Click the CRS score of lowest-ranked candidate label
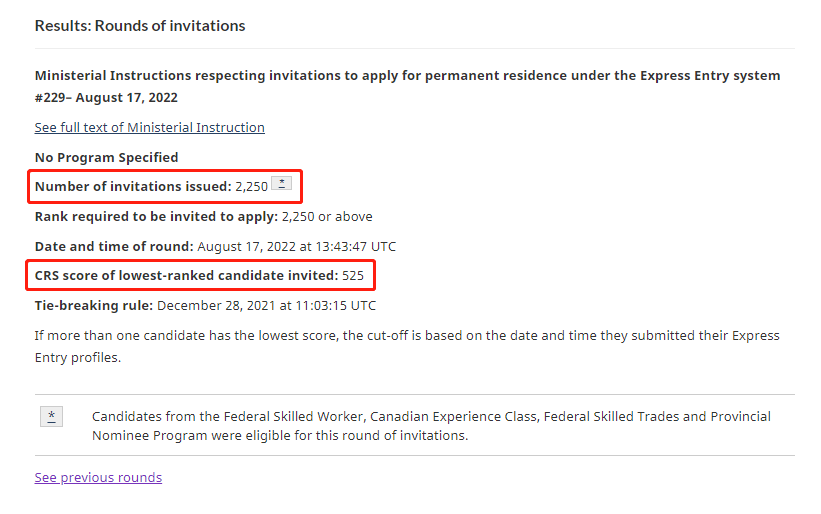 [x=186, y=275]
